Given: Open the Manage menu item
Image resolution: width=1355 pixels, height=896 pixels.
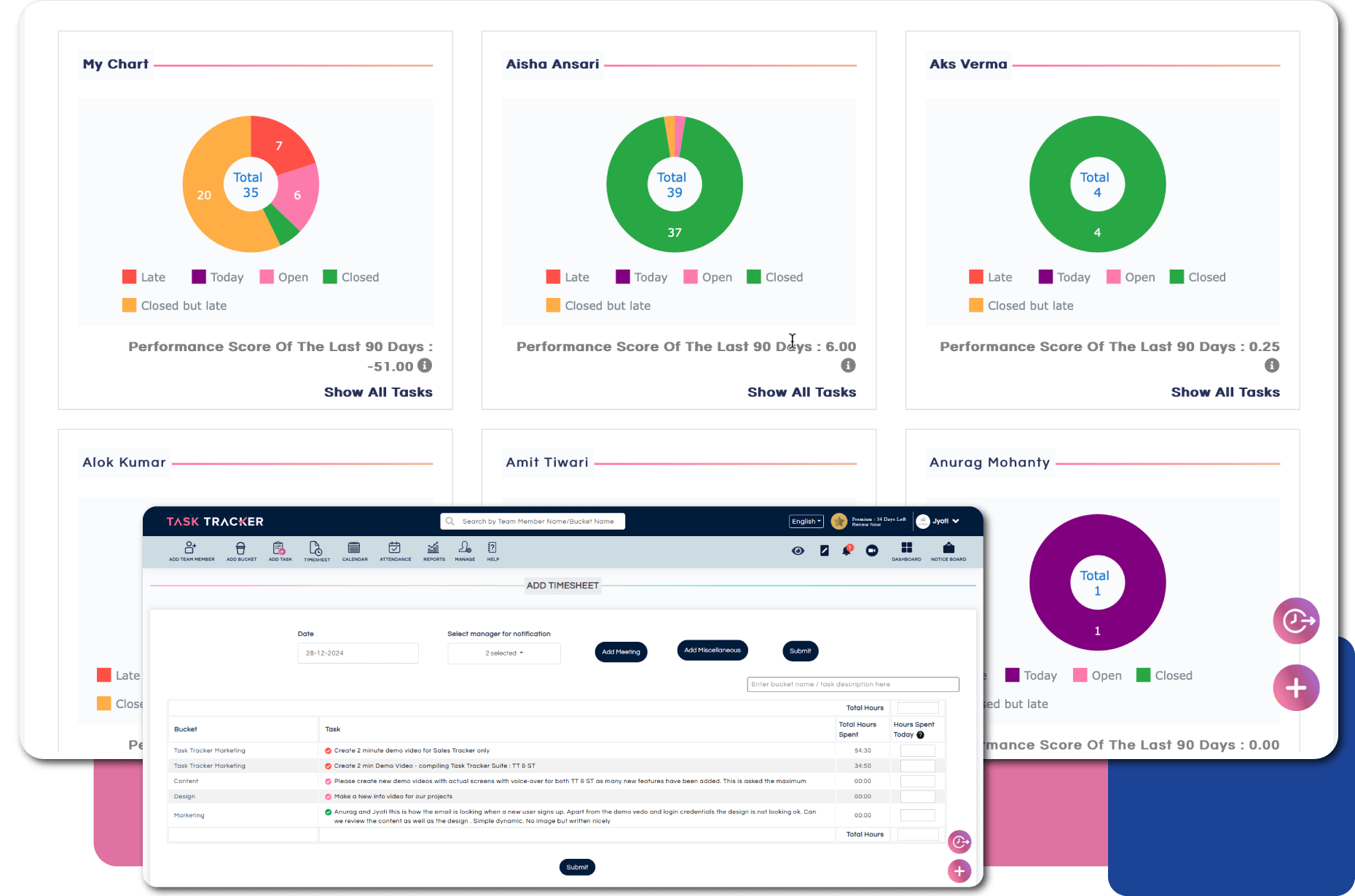Looking at the screenshot, I should (x=465, y=551).
